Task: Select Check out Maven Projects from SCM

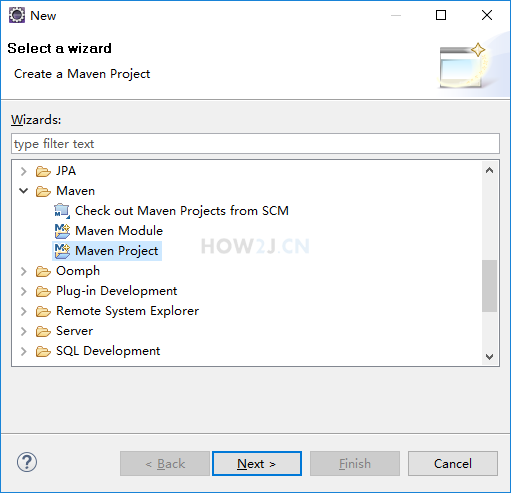Action: [182, 211]
